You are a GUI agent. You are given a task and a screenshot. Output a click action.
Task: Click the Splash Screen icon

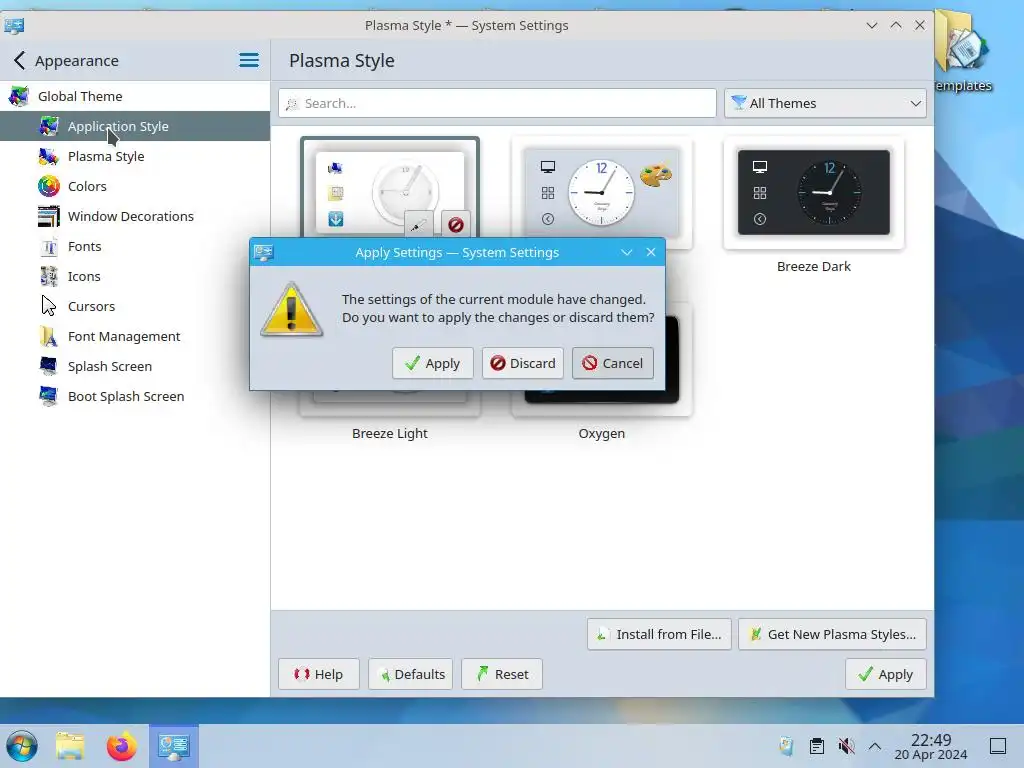pyautogui.click(x=48, y=366)
